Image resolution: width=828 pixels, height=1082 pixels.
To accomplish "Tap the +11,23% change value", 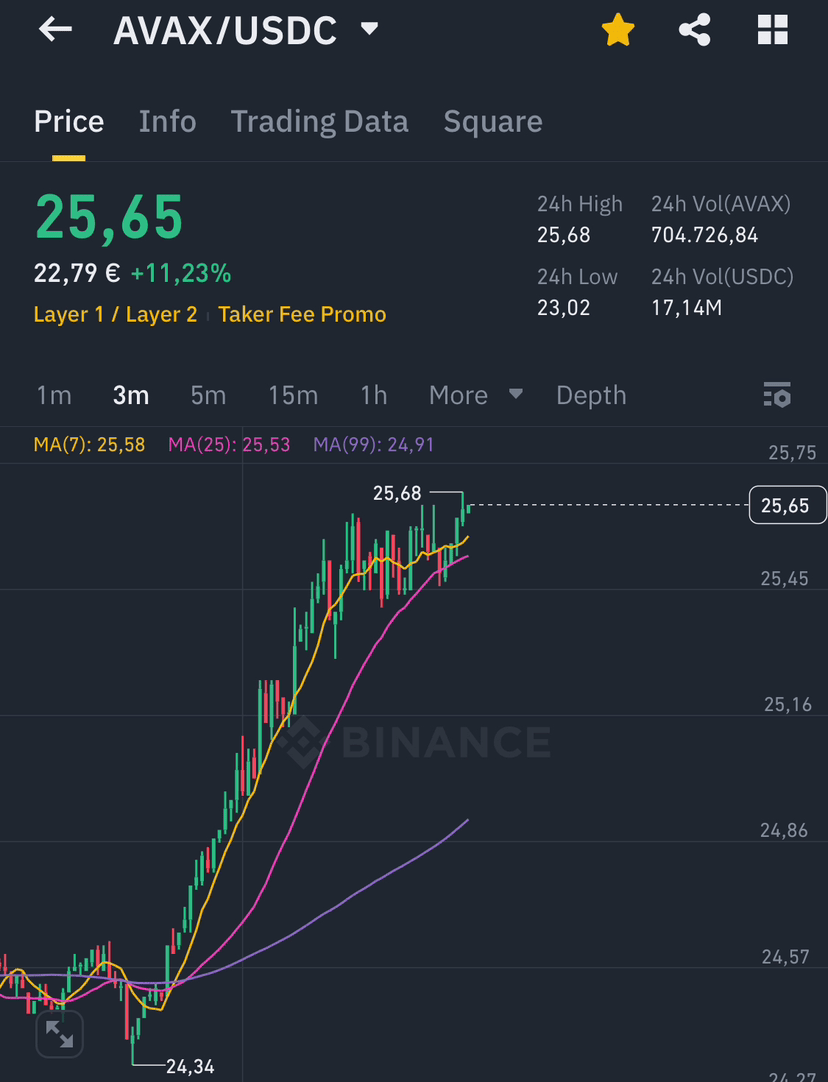I will click(x=181, y=273).
